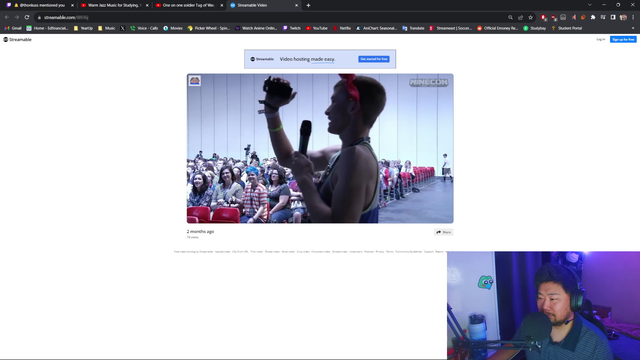Click the Log in link
640x360 pixels.
click(600, 40)
